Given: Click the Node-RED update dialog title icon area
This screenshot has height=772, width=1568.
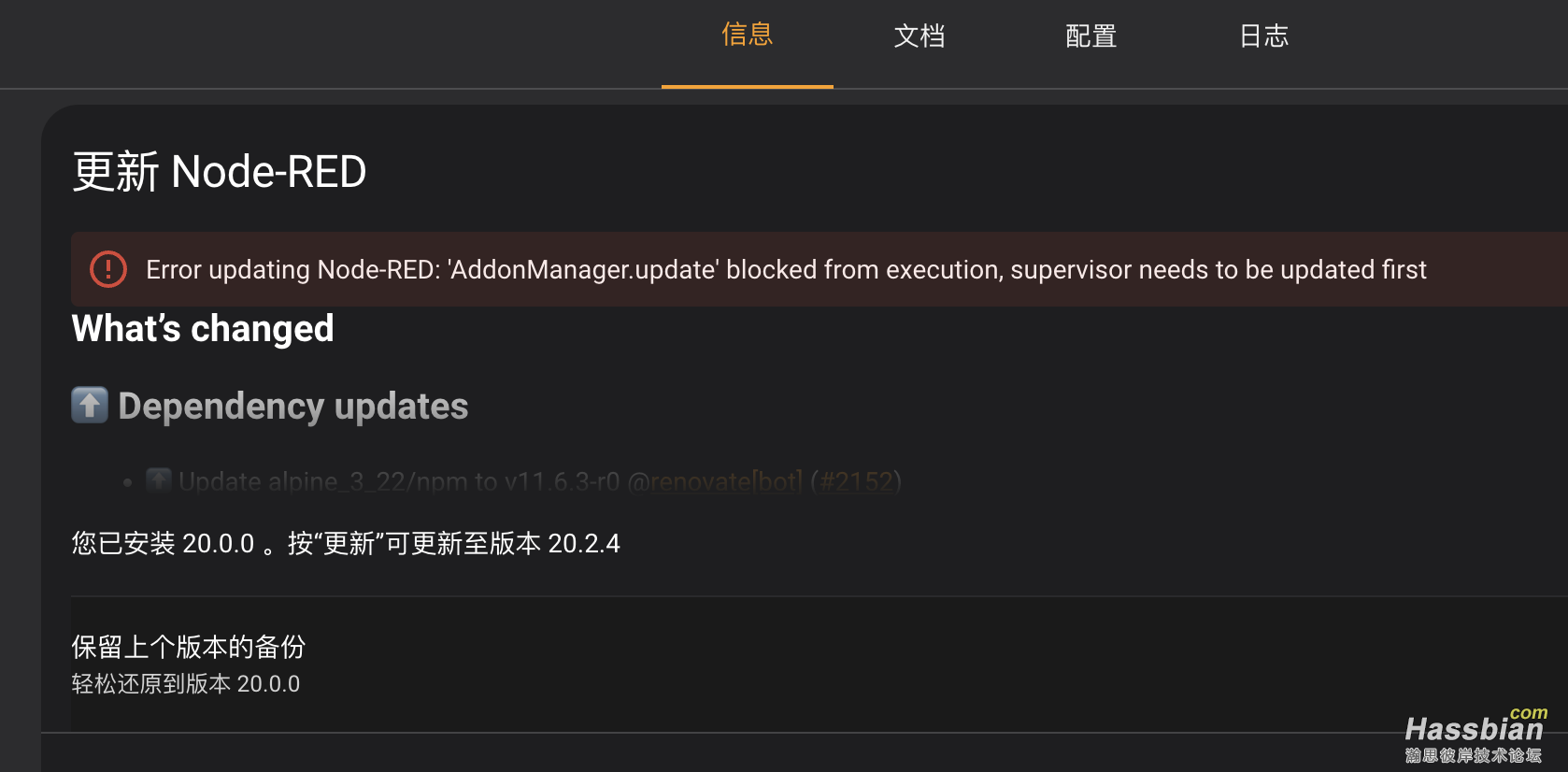Looking at the screenshot, I should (219, 172).
